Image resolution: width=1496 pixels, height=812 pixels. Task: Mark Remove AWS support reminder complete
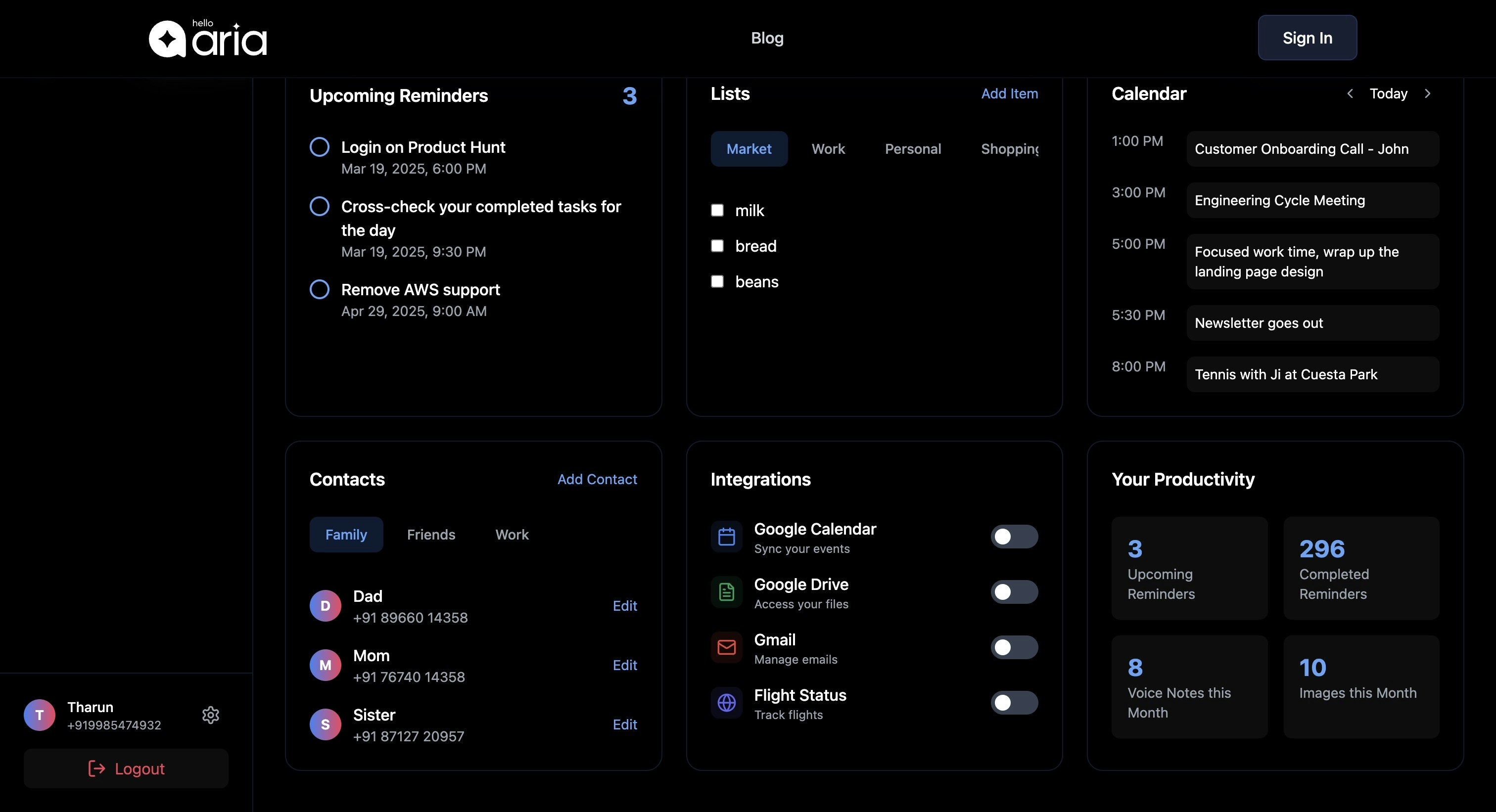click(x=320, y=289)
